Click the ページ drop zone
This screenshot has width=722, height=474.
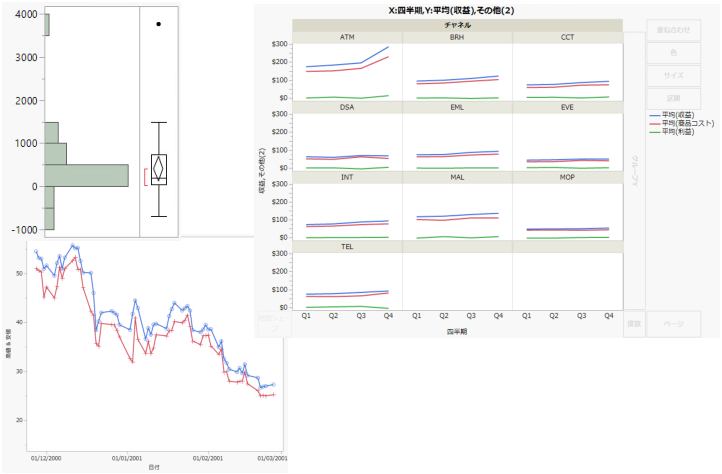tap(673, 324)
